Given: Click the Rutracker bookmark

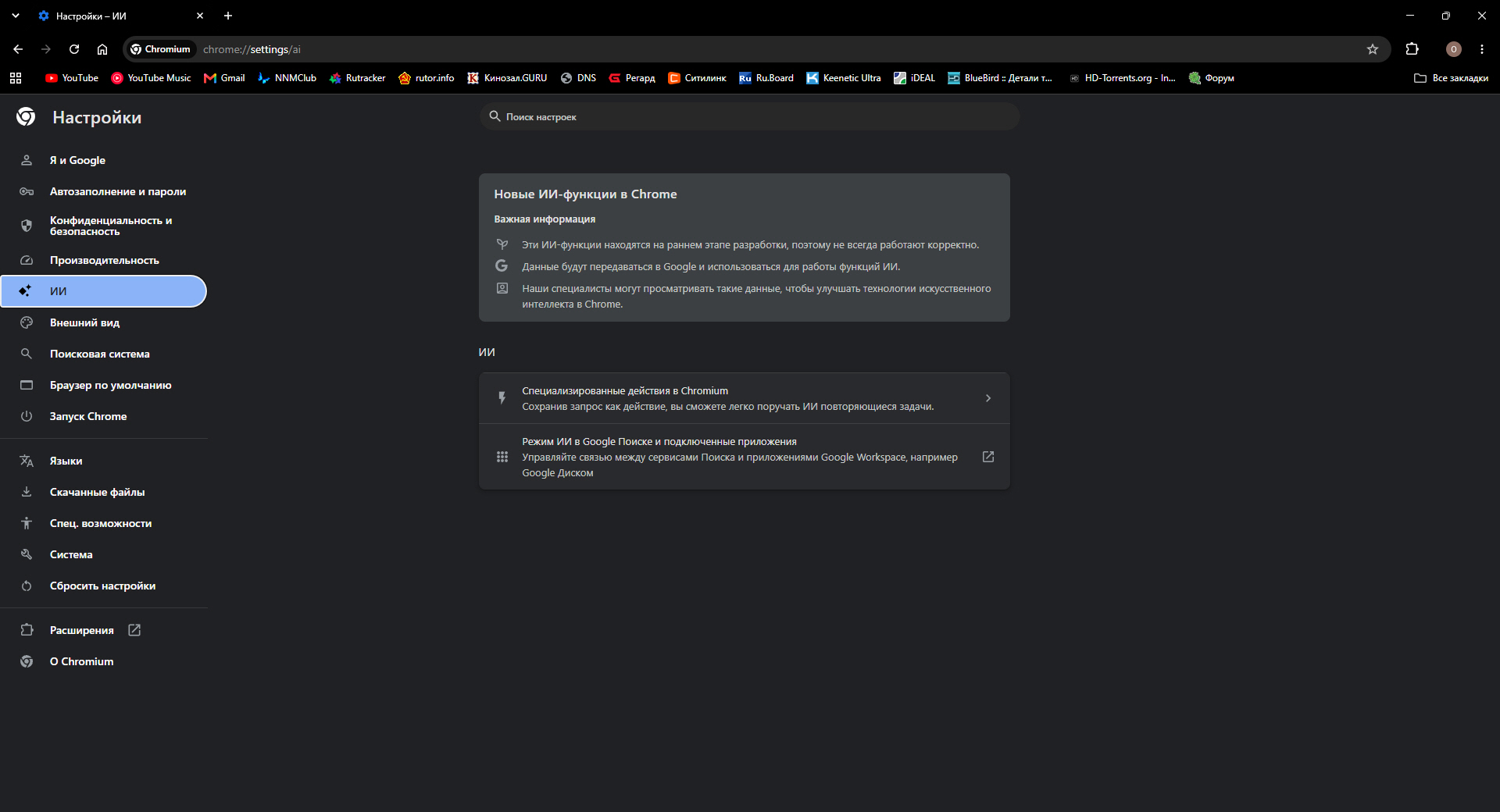Looking at the screenshot, I should click(358, 78).
